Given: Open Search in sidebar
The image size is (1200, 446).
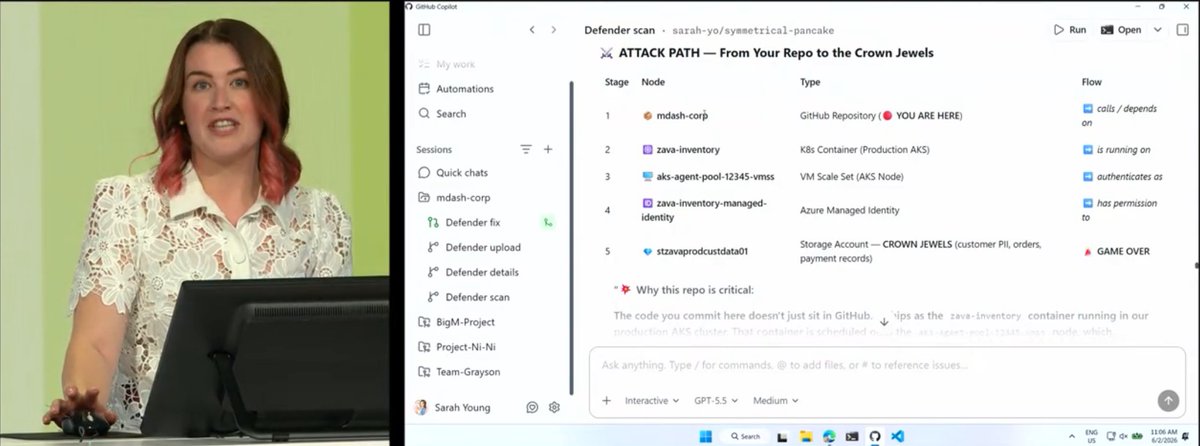Looking at the screenshot, I should click(442, 114).
